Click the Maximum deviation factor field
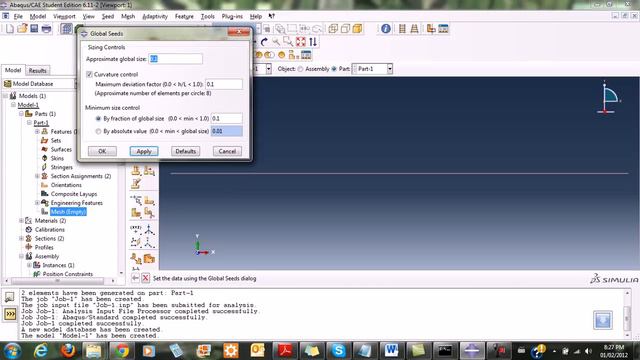This screenshot has height=360, width=640. [x=224, y=84]
